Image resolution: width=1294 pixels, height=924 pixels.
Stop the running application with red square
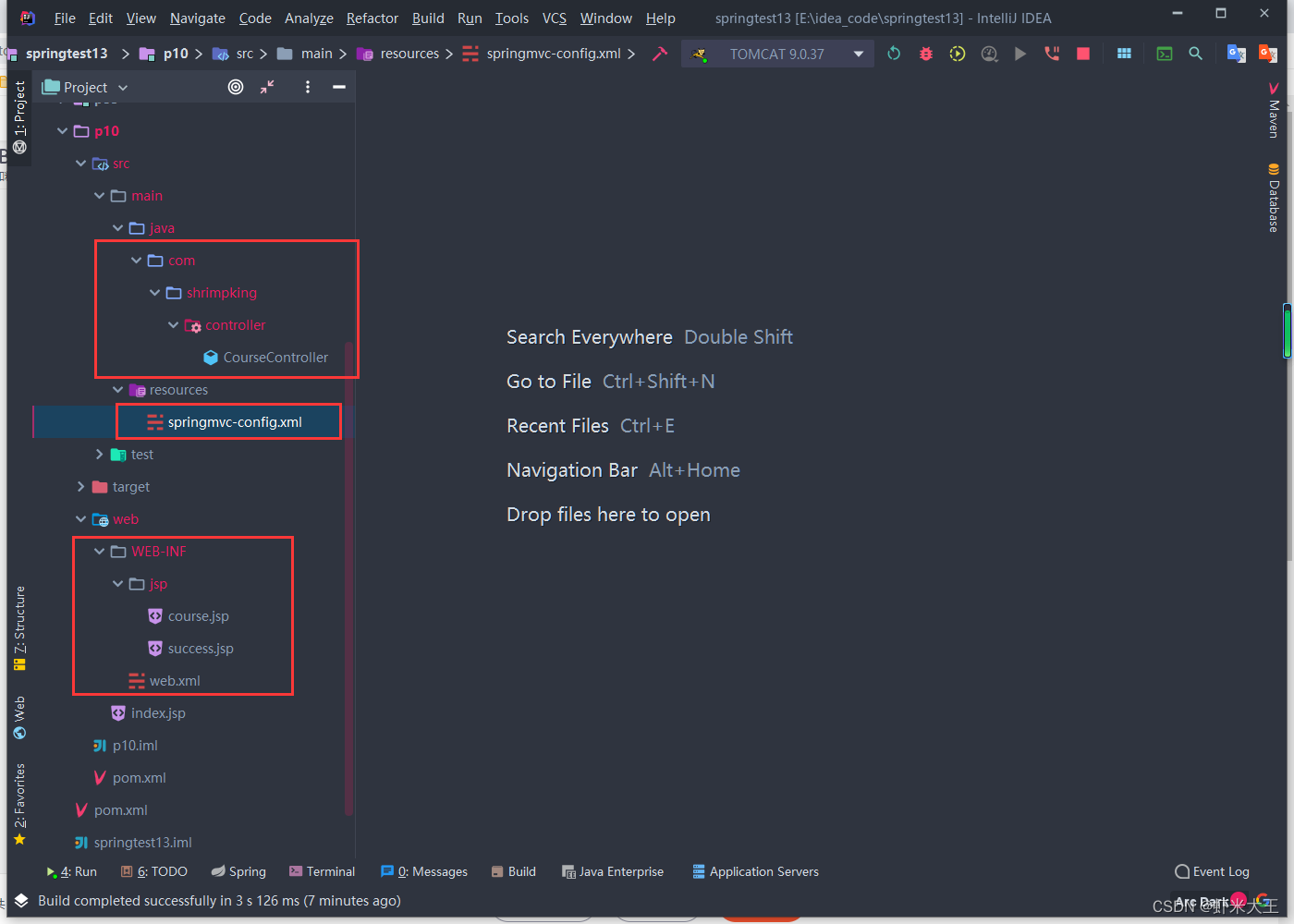[x=1082, y=53]
